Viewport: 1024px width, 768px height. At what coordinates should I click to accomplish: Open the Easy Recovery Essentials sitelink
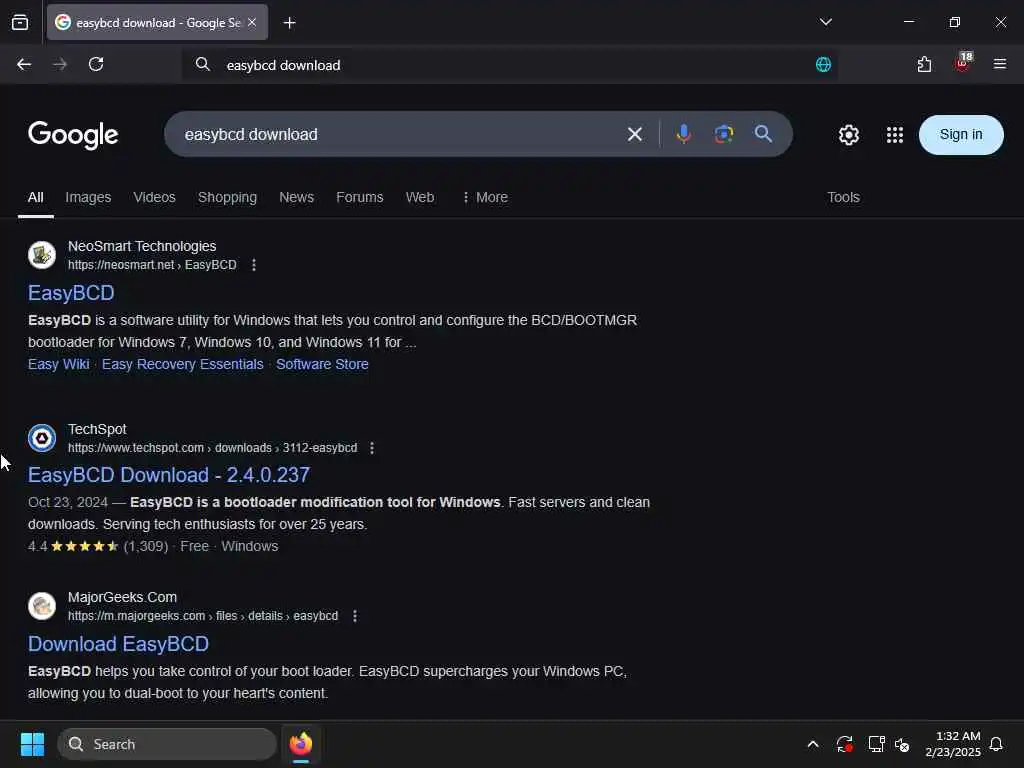(x=183, y=364)
